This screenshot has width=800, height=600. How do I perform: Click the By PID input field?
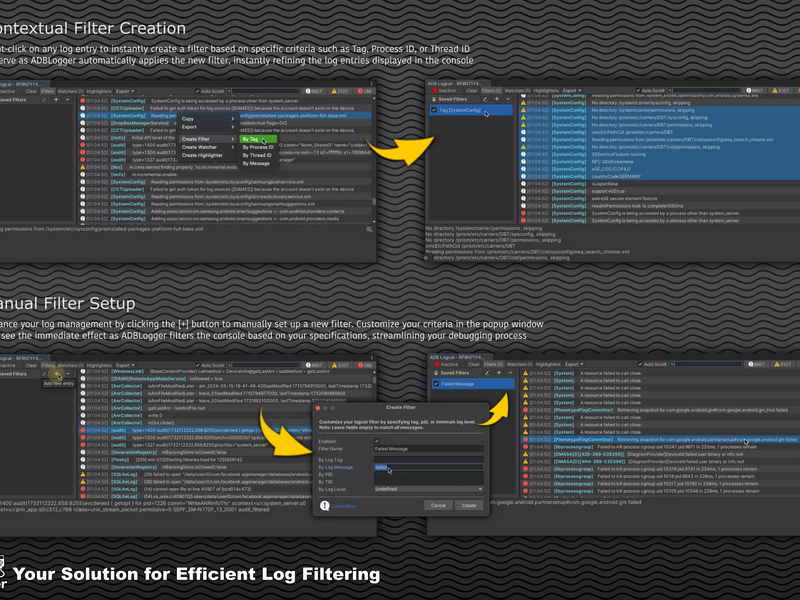(x=429, y=474)
